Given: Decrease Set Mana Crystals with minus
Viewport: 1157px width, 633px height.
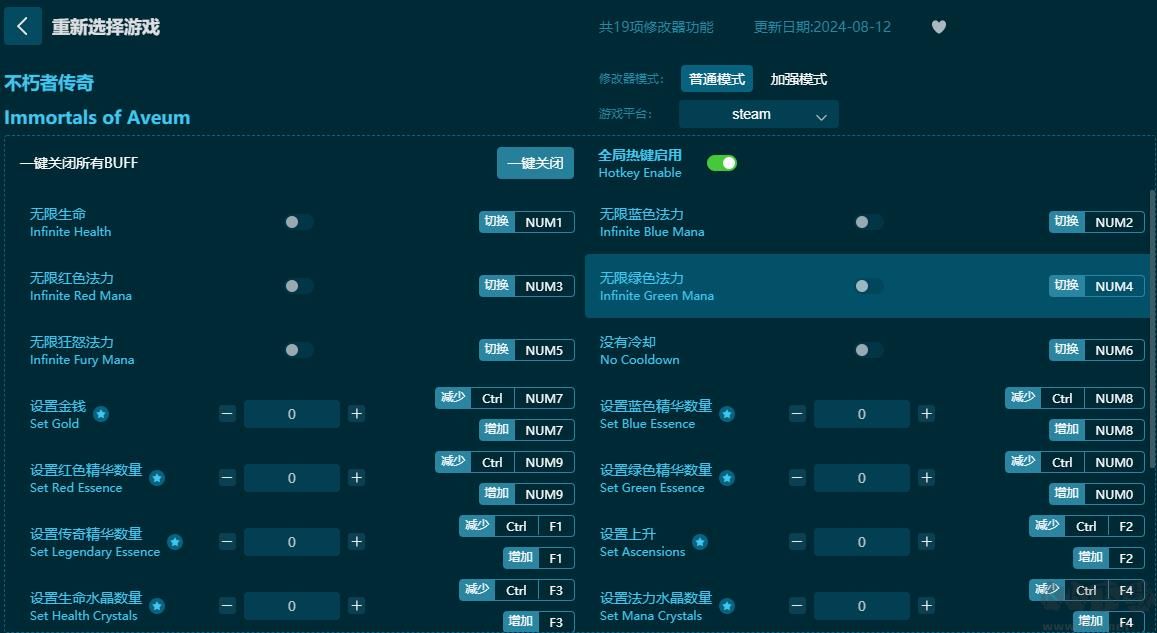Looking at the screenshot, I should click(797, 606).
